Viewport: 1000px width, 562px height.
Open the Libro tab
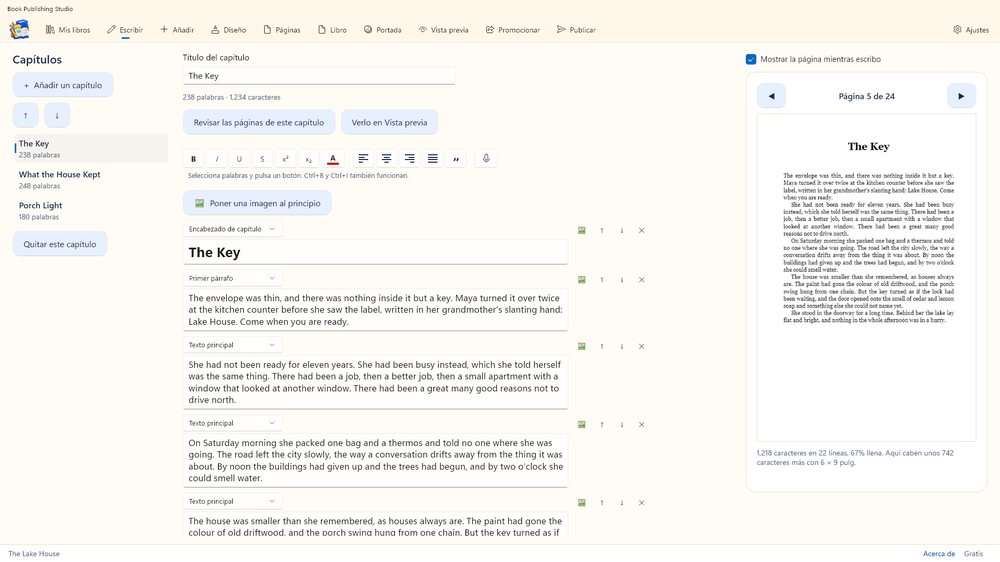[x=332, y=30]
